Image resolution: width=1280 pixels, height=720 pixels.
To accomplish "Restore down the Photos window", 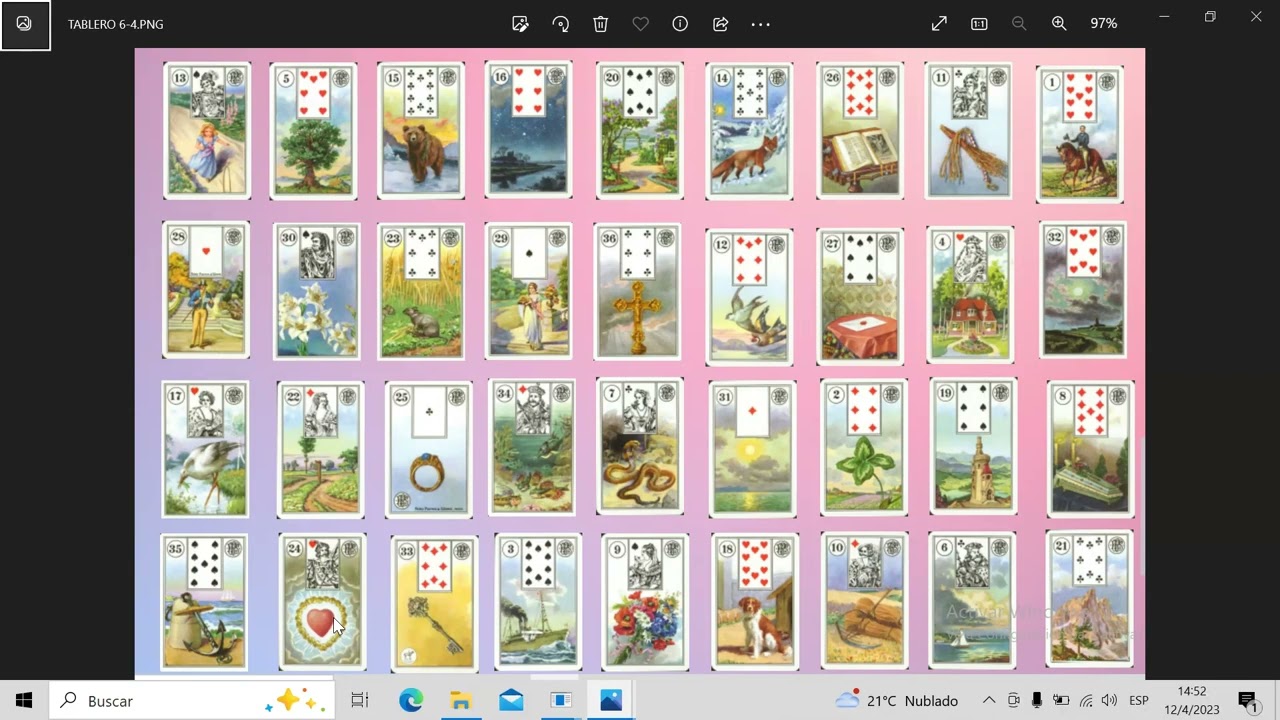I will pyautogui.click(x=1210, y=17).
